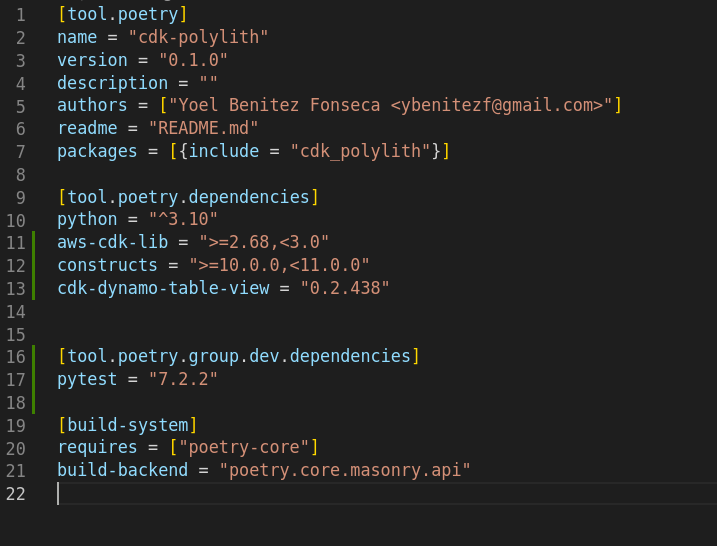The height and width of the screenshot is (546, 717).
Task: Click the "poetry.core.masonry.api" build-backend value
Action: point(345,470)
